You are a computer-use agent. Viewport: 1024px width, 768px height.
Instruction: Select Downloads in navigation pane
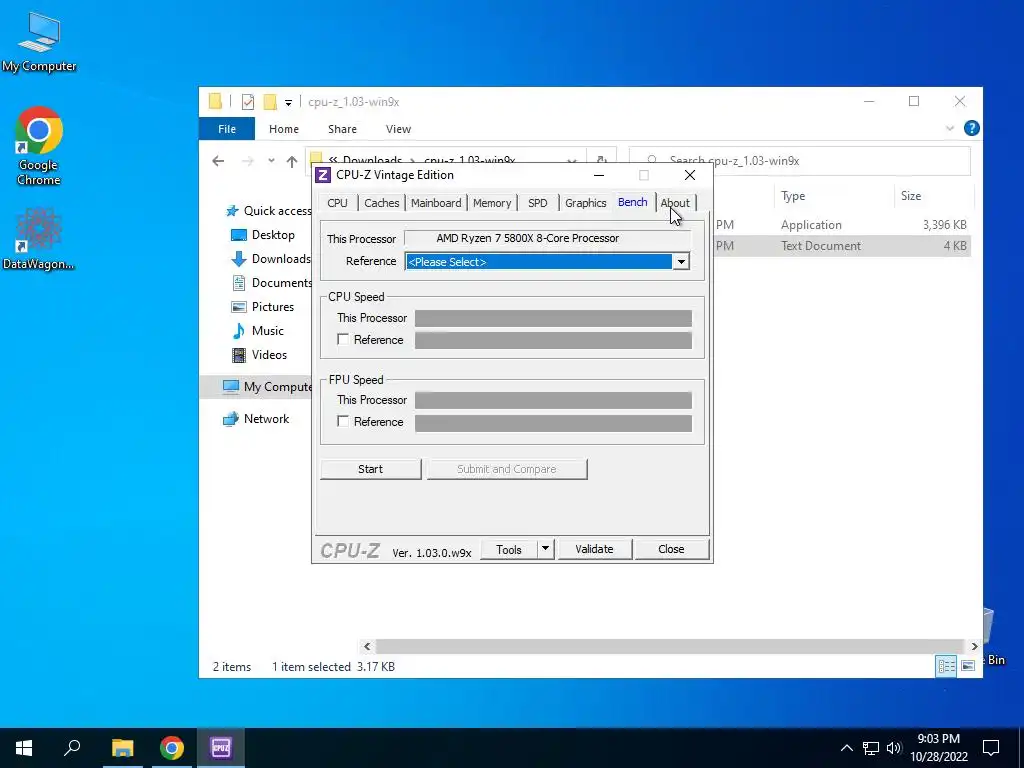pyautogui.click(x=271, y=259)
